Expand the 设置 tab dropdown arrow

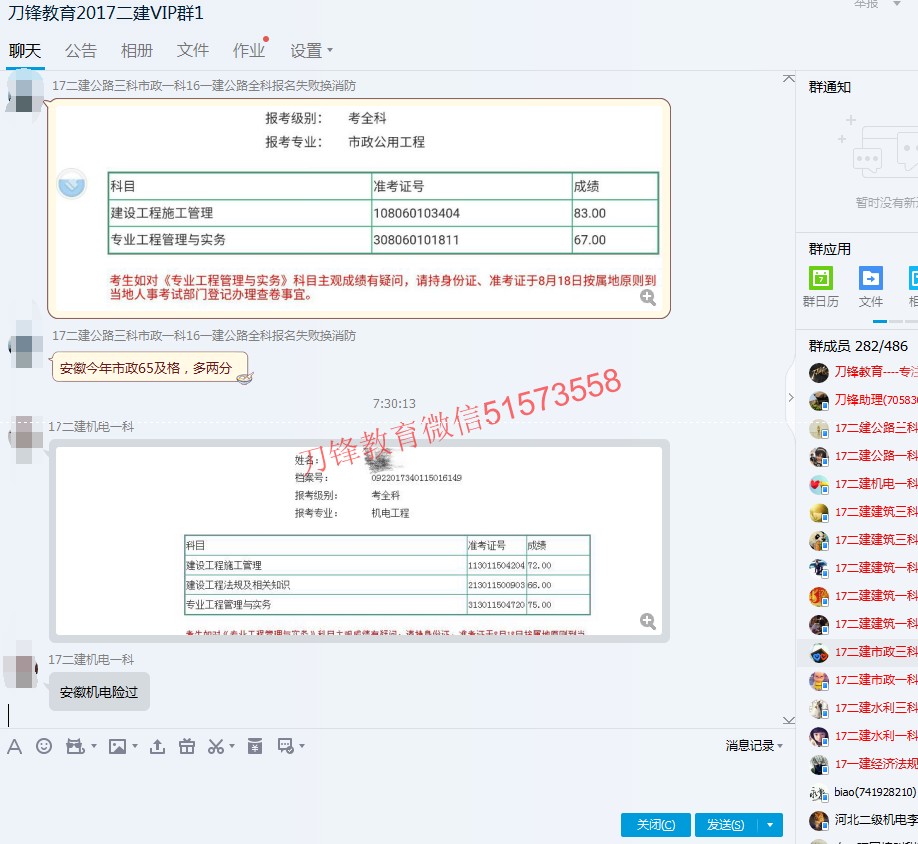coord(330,50)
